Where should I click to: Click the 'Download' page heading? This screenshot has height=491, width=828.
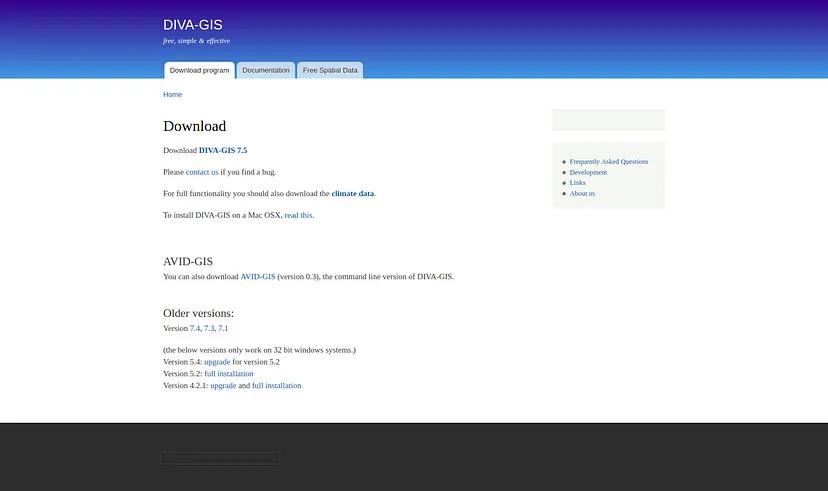tap(194, 126)
